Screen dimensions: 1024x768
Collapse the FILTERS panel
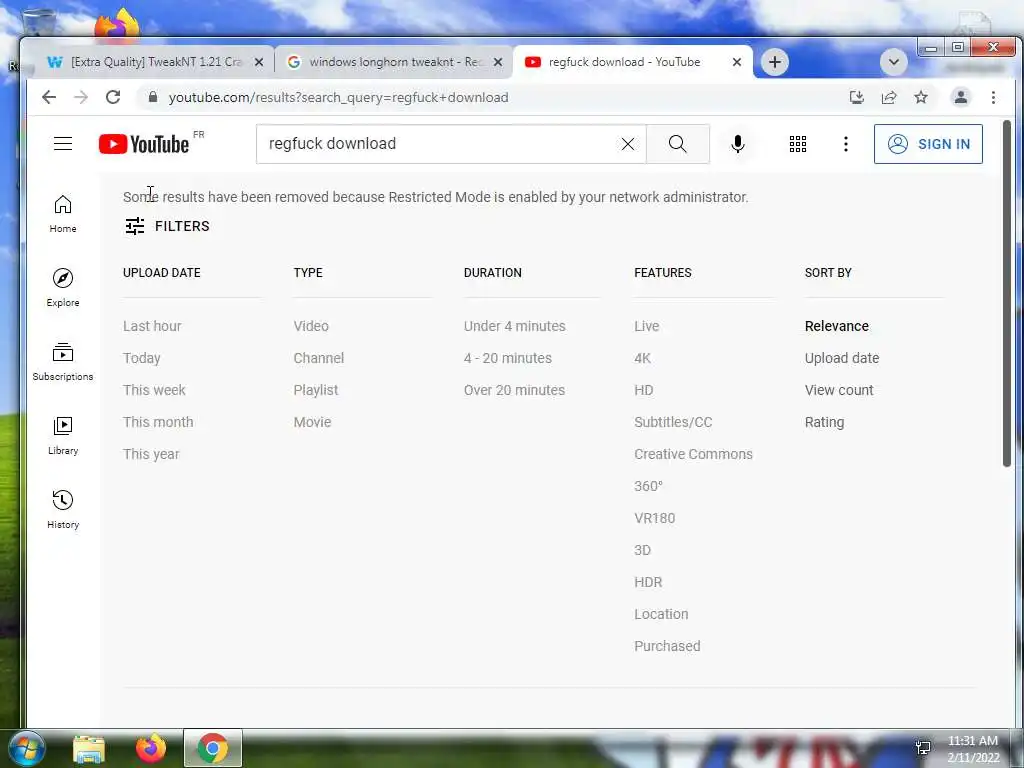click(x=167, y=226)
